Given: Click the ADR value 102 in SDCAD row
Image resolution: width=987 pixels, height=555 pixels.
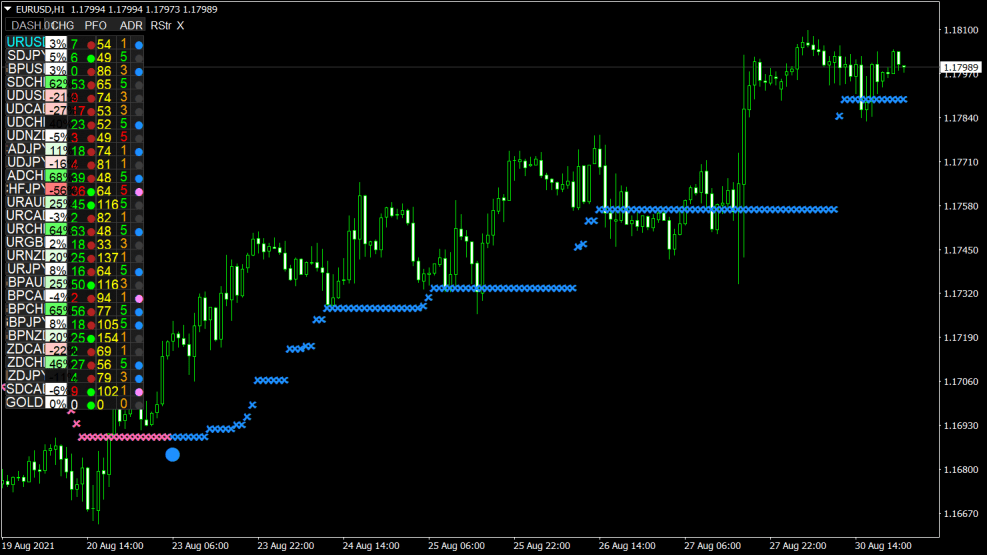Looking at the screenshot, I should (108, 391).
